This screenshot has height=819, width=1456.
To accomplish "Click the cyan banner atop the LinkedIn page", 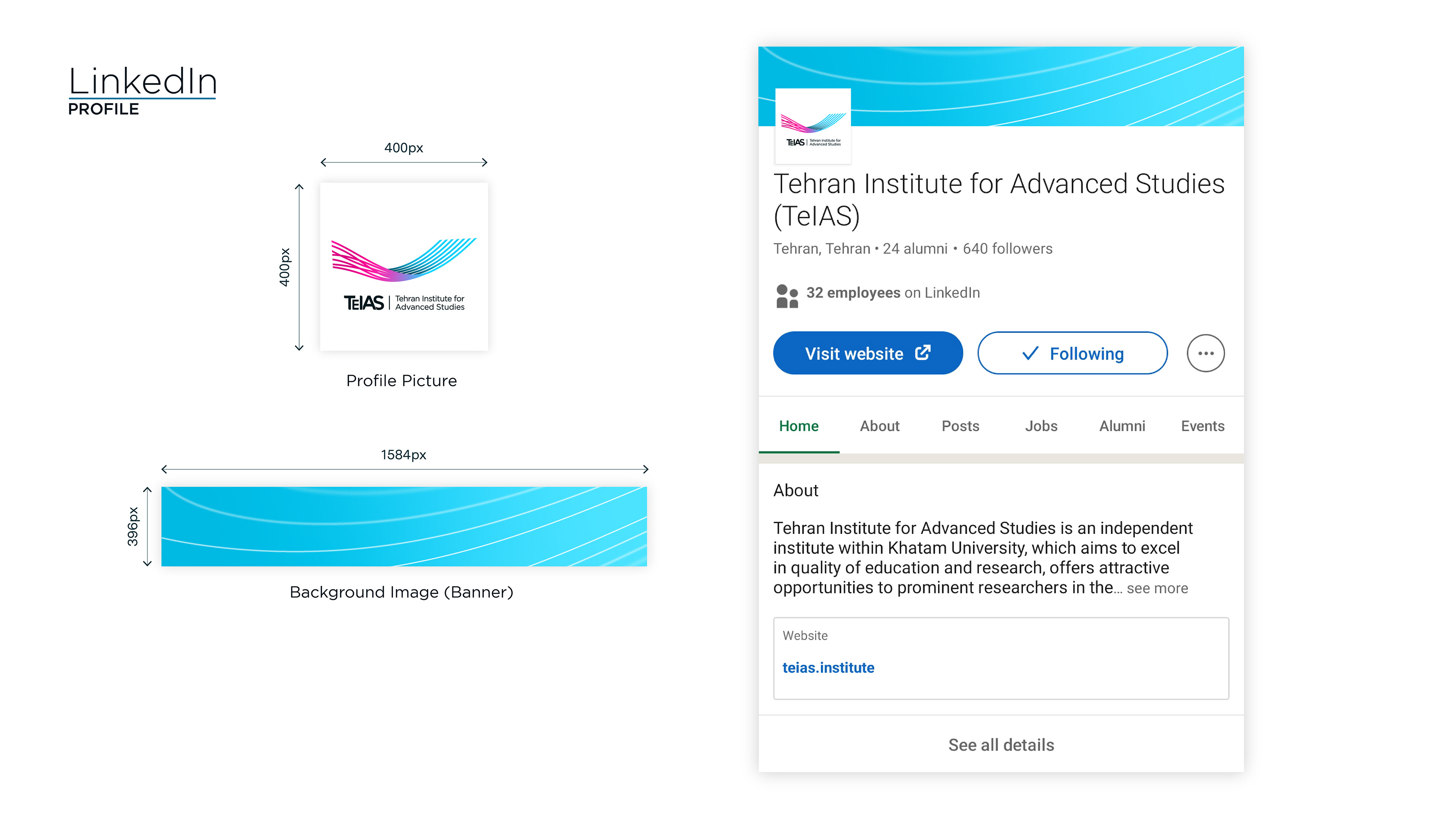I will [1046, 85].
